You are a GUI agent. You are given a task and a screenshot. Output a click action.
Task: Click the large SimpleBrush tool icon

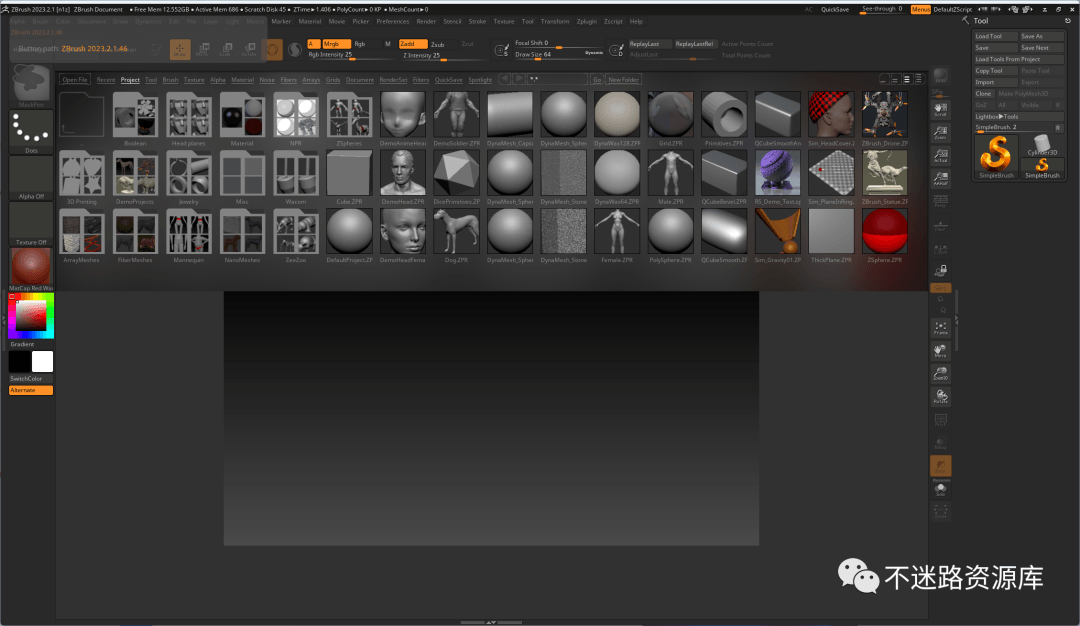coord(996,156)
